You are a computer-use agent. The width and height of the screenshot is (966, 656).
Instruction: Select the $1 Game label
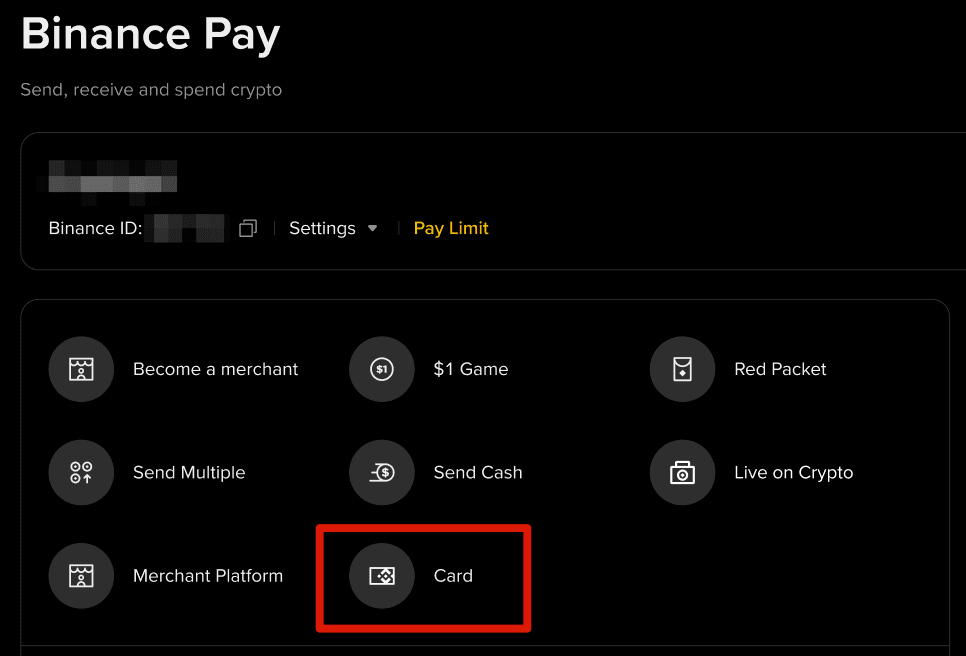pos(471,369)
